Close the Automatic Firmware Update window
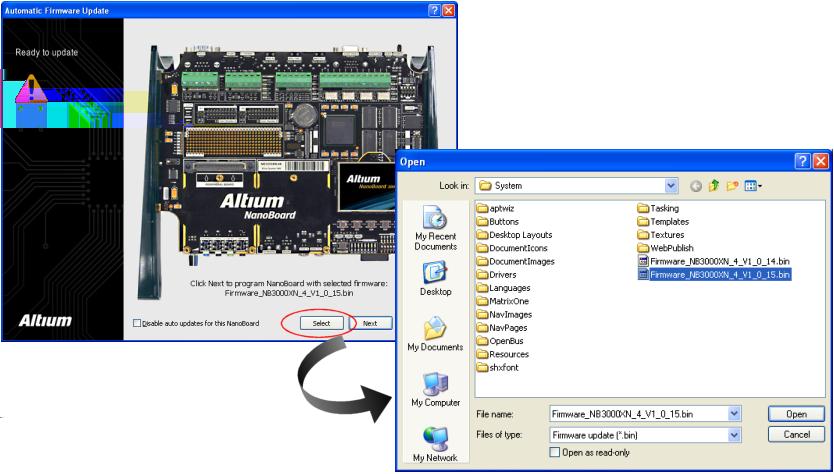Viewport: 834px width, 474px height. 449,10
